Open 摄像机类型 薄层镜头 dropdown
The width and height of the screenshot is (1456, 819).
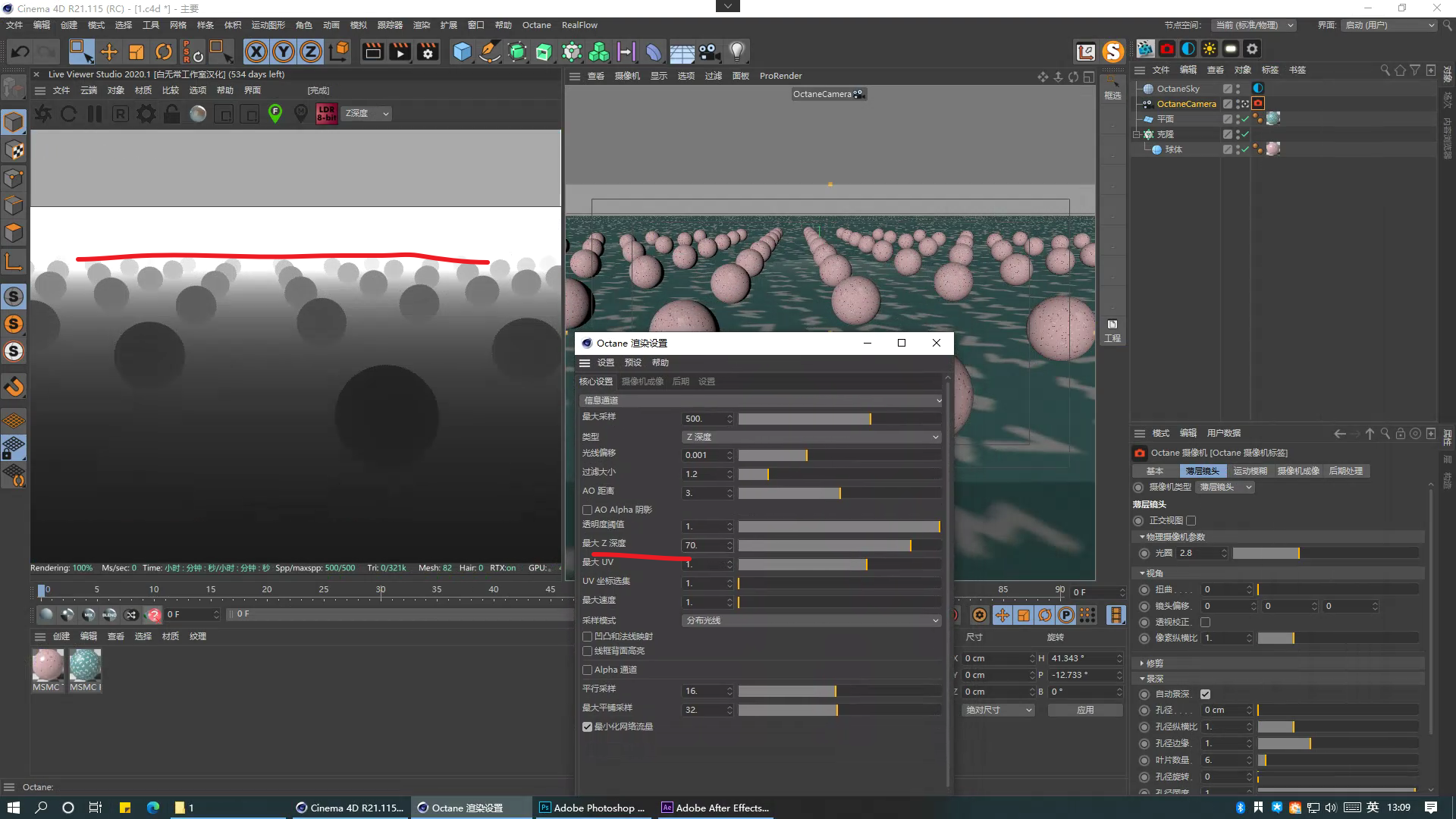[1226, 488]
